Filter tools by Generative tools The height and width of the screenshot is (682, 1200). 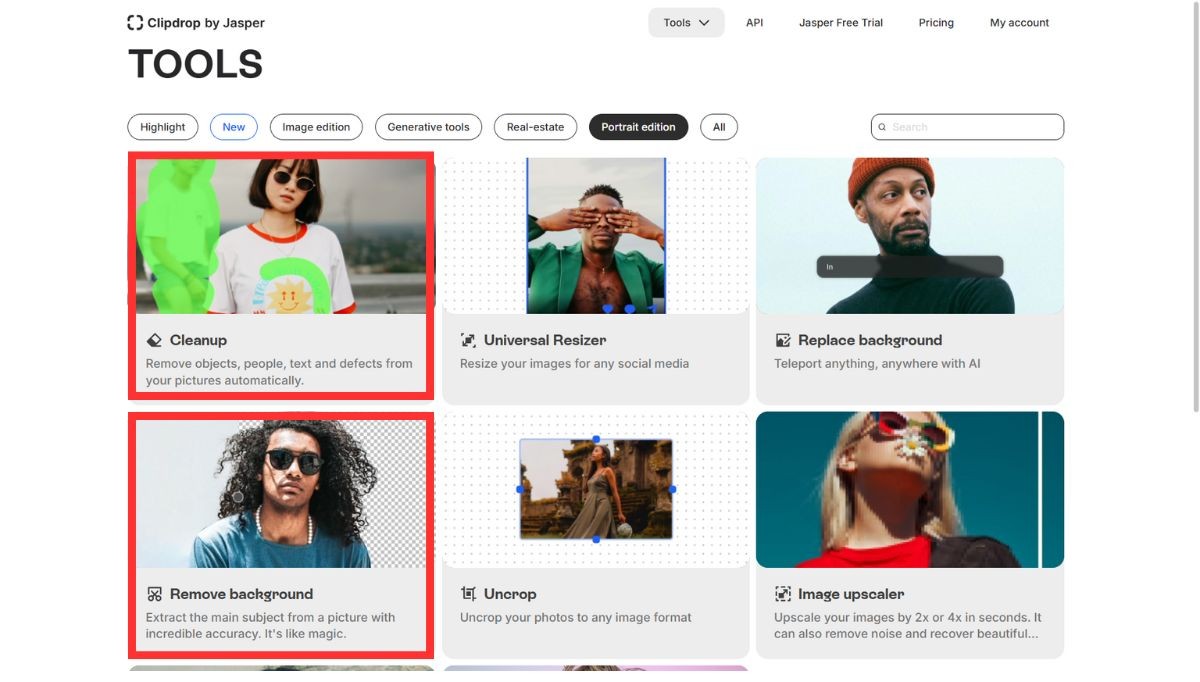(x=428, y=127)
